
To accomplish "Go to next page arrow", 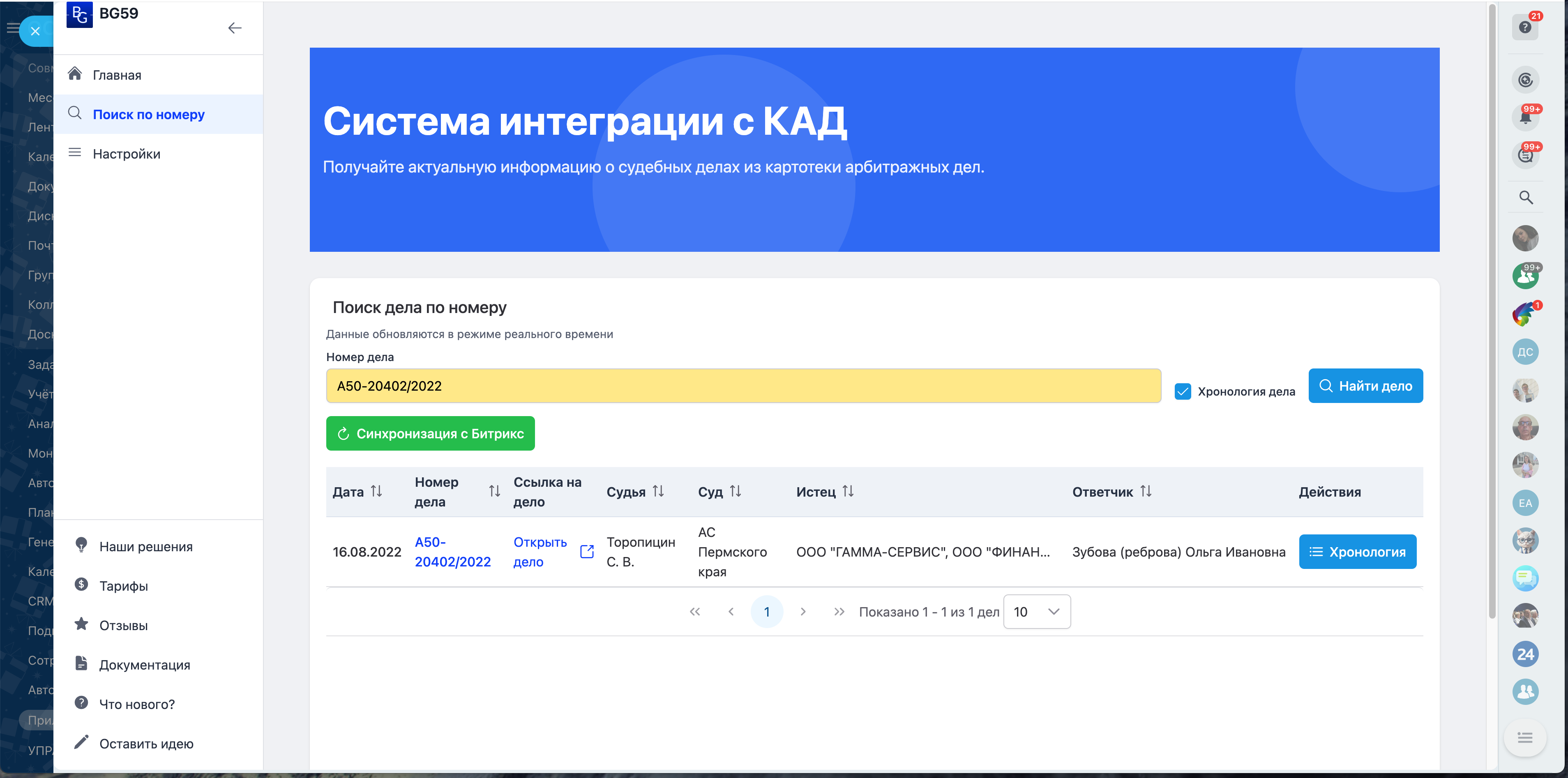I will (803, 611).
